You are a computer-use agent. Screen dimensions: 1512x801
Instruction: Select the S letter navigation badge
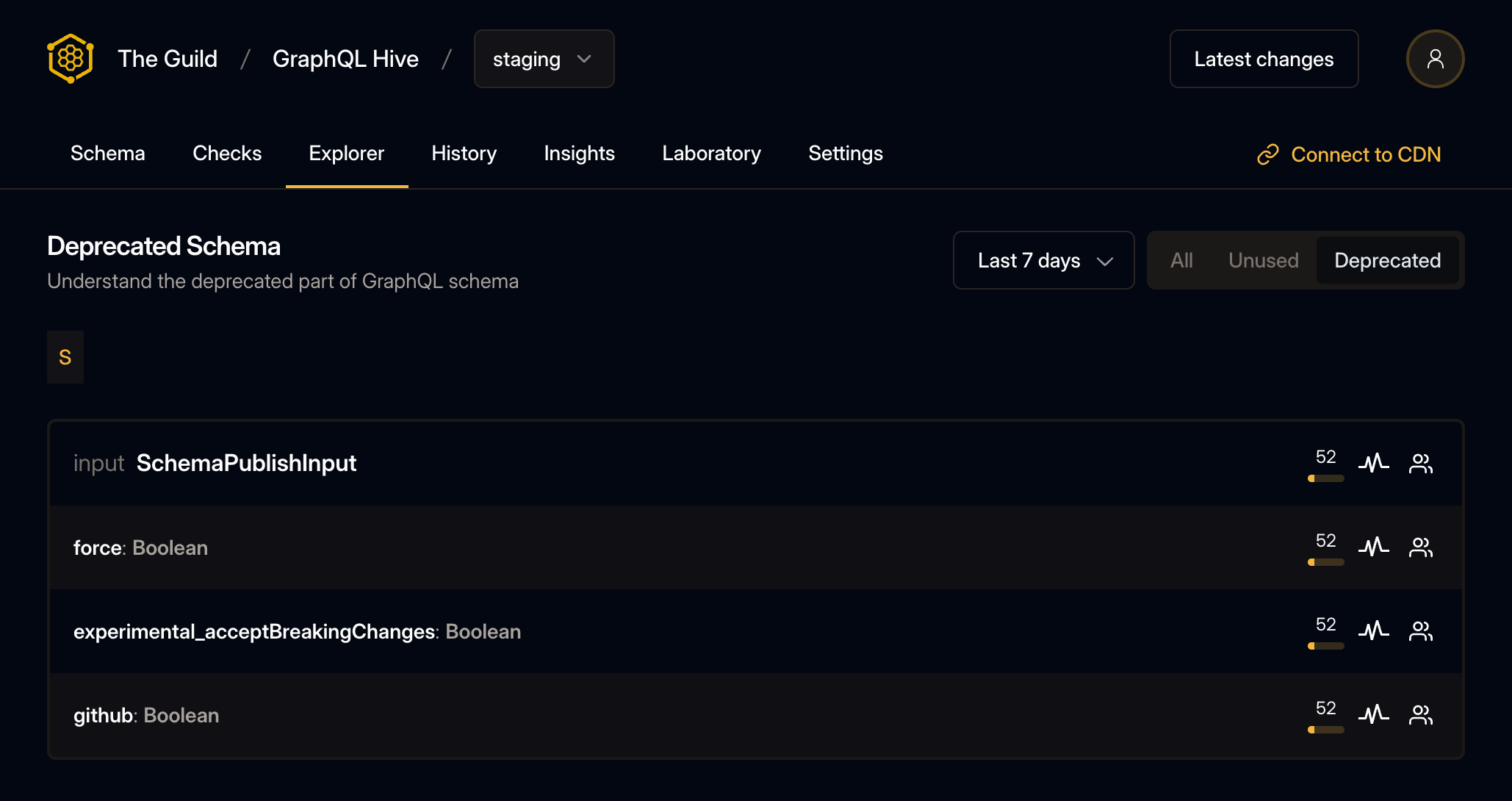coord(65,357)
